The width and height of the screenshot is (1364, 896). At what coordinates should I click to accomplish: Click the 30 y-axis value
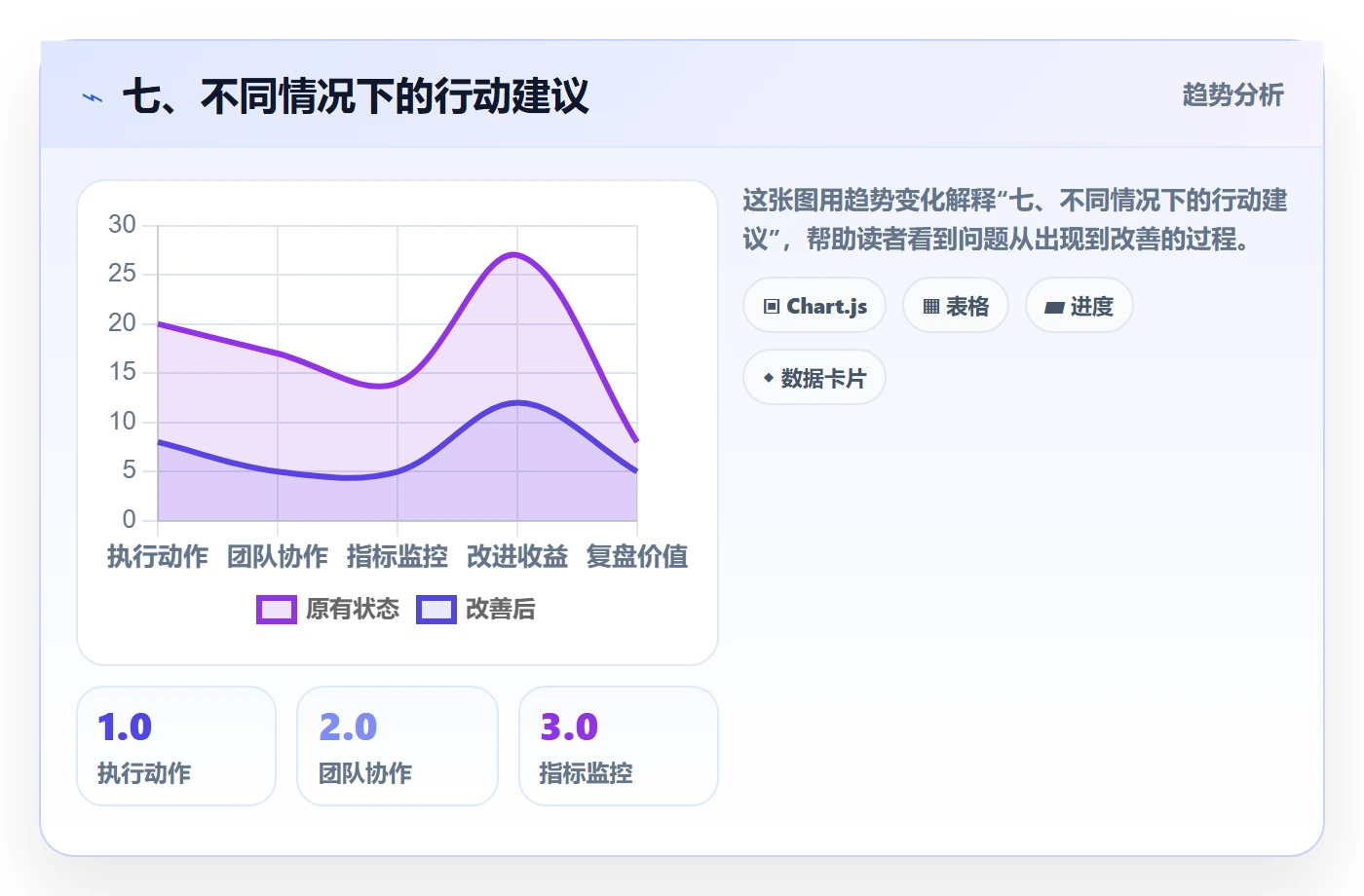[x=122, y=225]
